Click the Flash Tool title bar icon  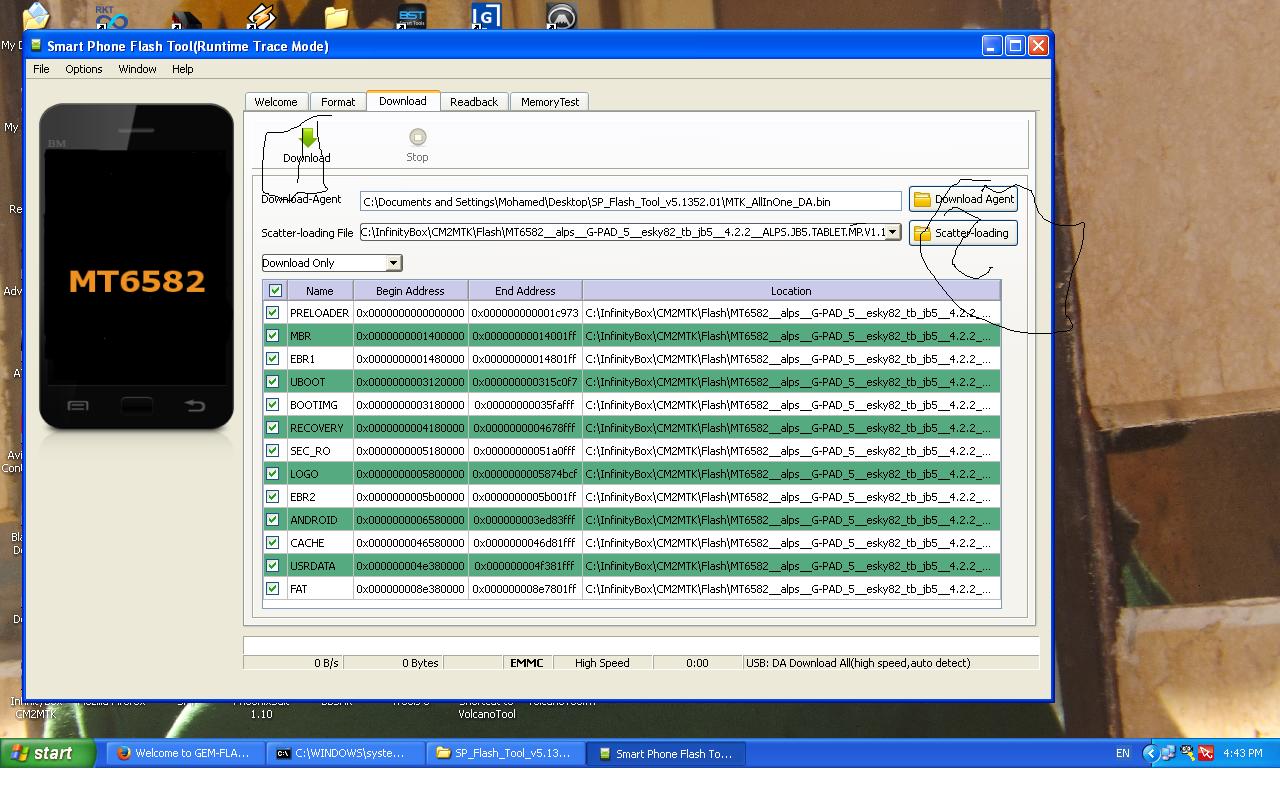click(x=36, y=45)
